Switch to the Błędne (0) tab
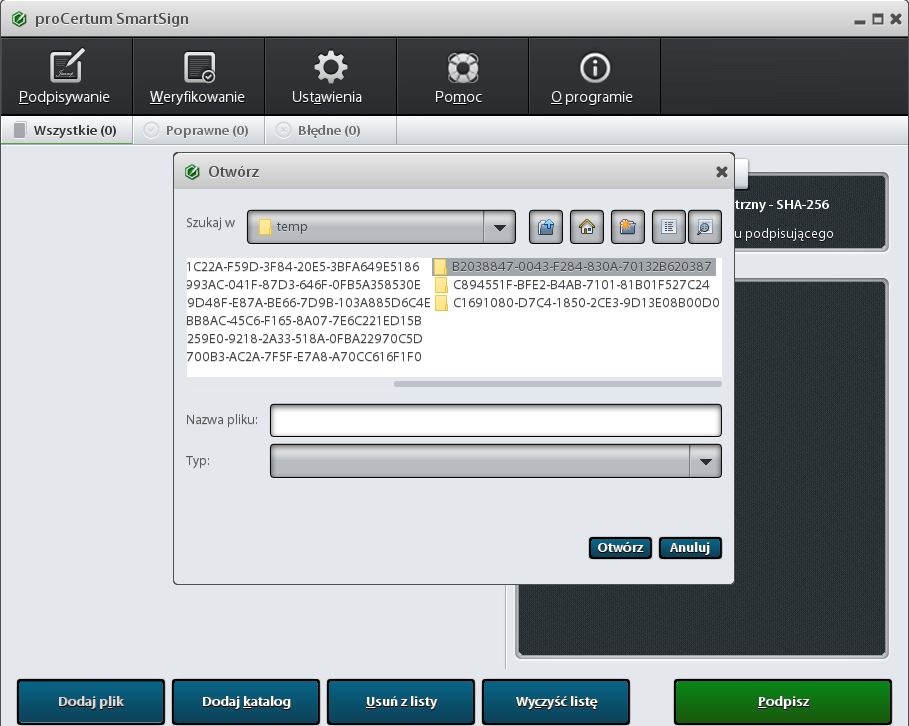The width and height of the screenshot is (909, 726). [x=330, y=130]
